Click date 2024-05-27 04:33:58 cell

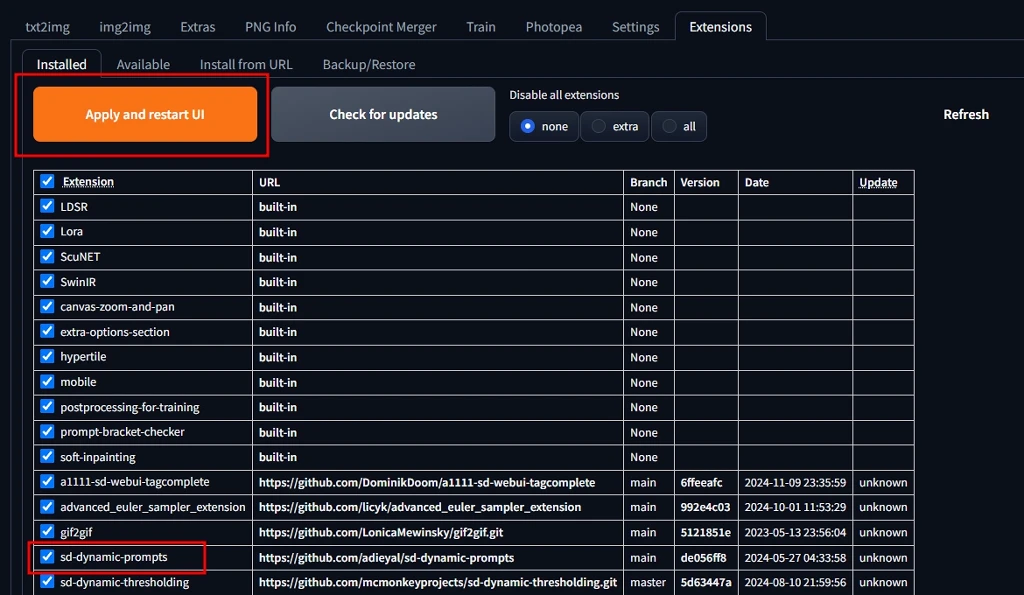pos(795,558)
